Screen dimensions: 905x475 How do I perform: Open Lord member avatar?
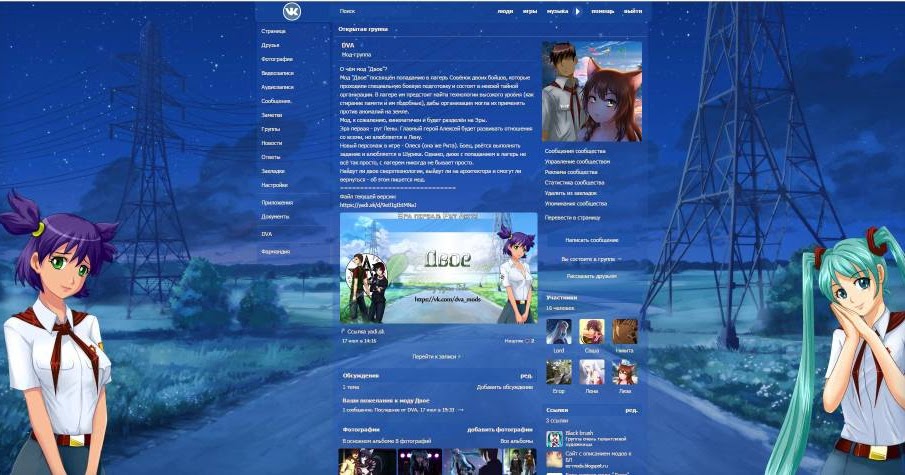click(559, 332)
